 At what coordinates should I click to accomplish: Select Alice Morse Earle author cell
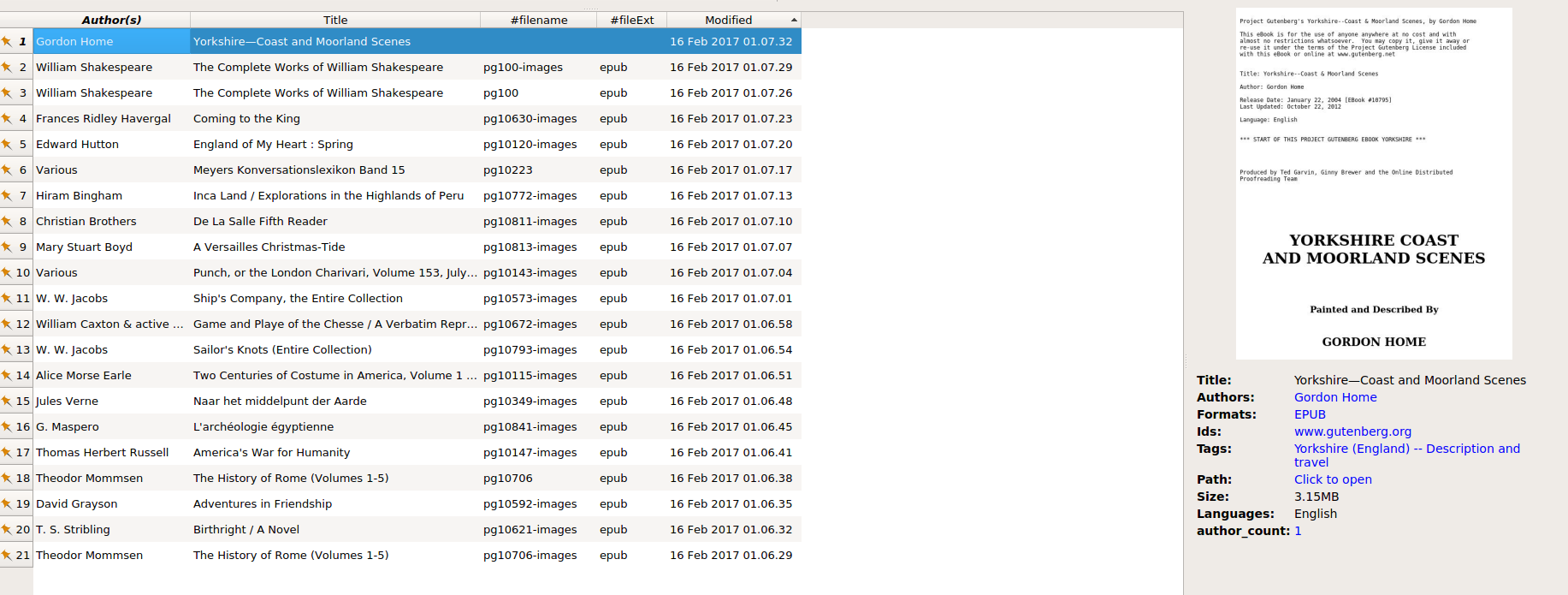tap(111, 375)
